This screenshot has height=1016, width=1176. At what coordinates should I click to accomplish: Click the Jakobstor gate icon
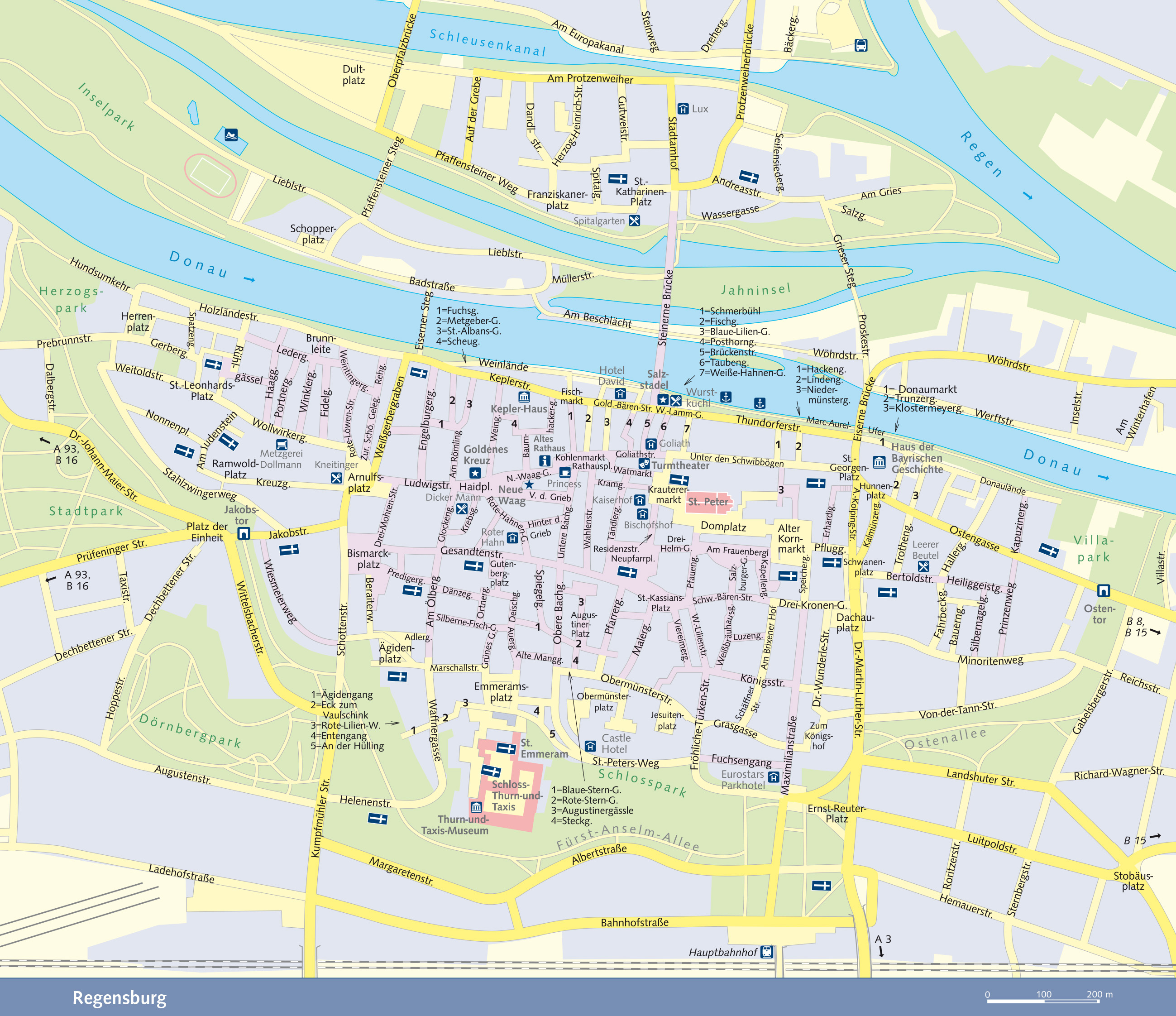244,533
